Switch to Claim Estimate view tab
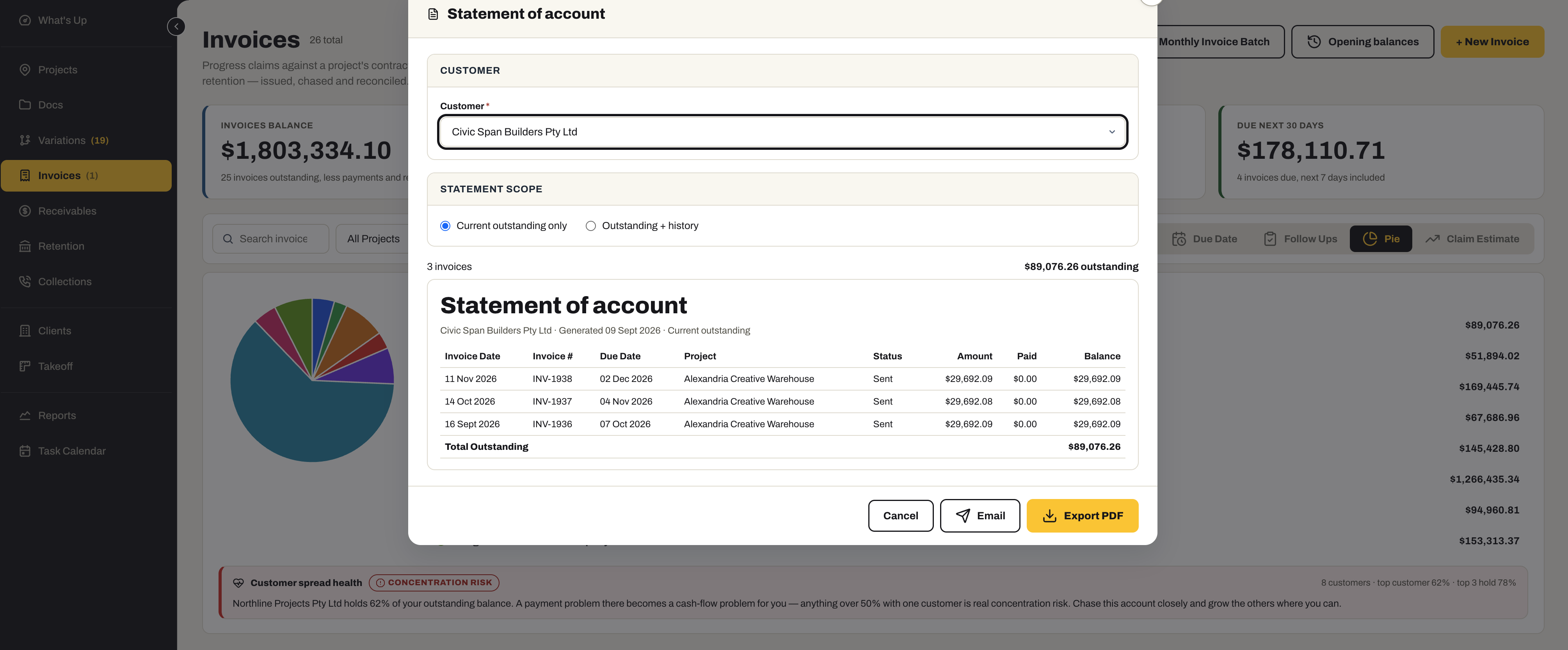Image resolution: width=1568 pixels, height=650 pixels. tap(1472, 239)
